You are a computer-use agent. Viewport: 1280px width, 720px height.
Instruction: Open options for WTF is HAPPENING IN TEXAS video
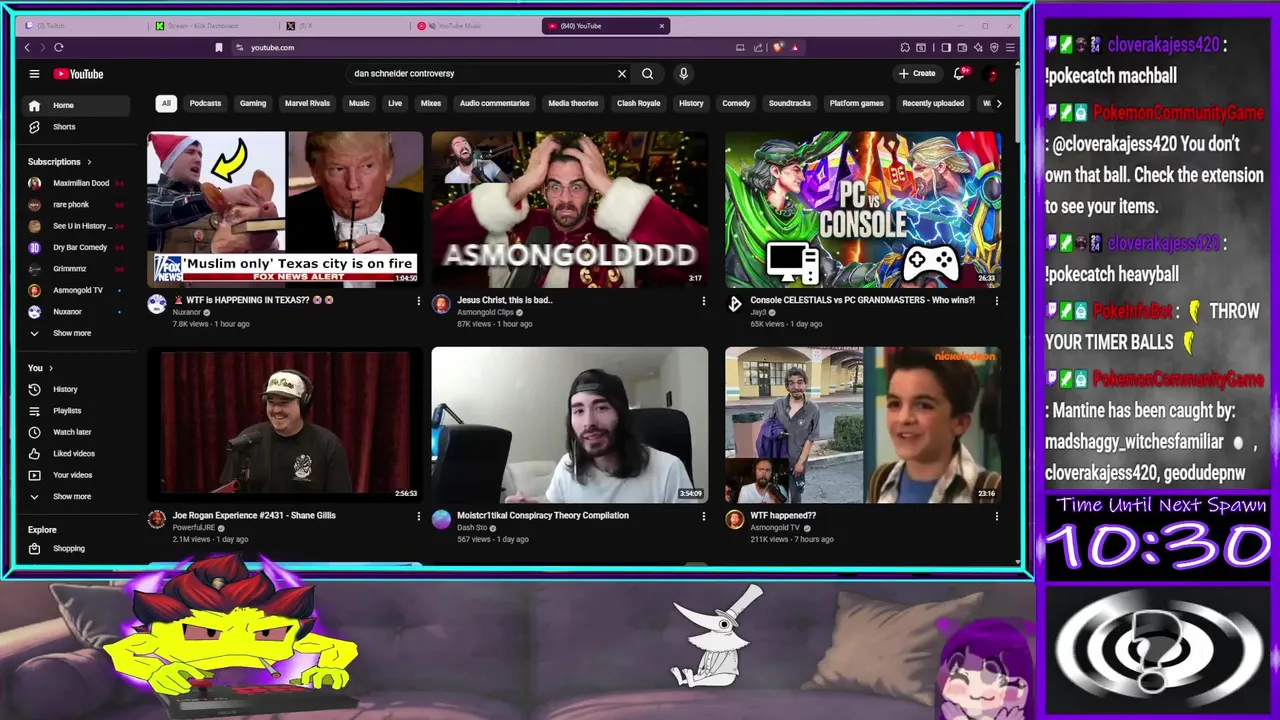click(x=419, y=301)
